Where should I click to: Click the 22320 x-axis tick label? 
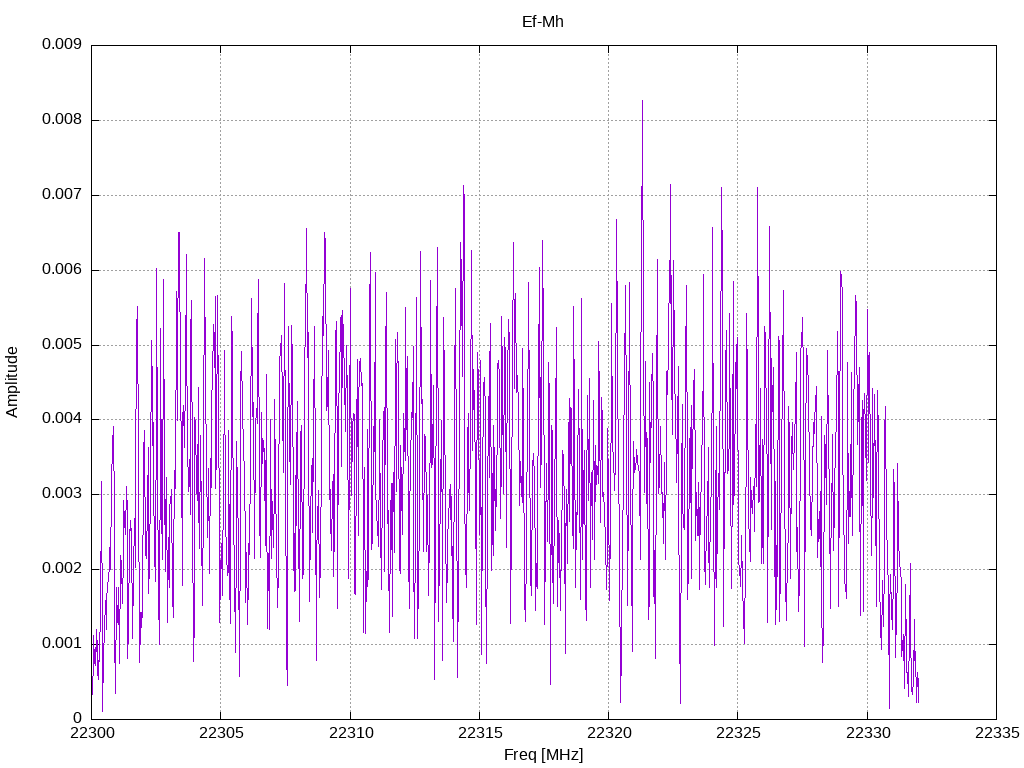(x=609, y=733)
